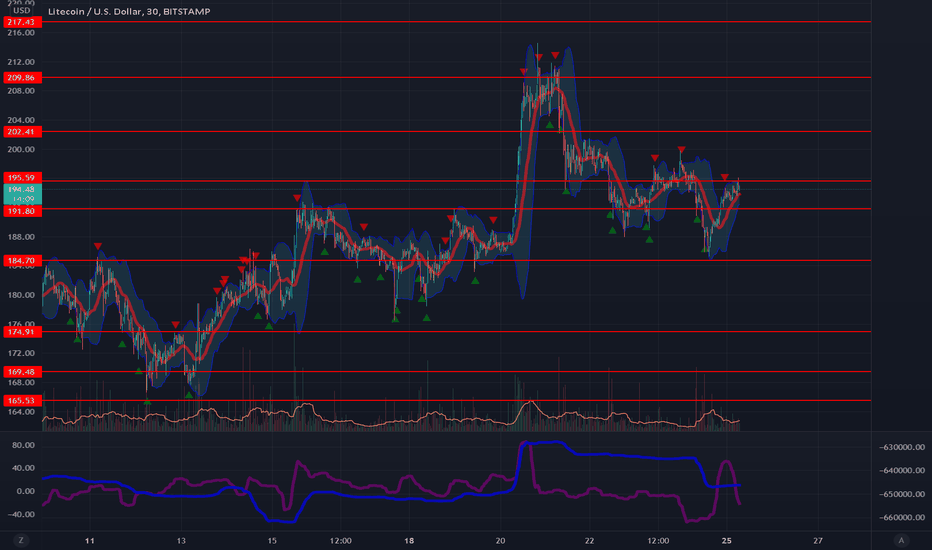
Task: Click date label 20 on time axis
Action: pyautogui.click(x=500, y=540)
